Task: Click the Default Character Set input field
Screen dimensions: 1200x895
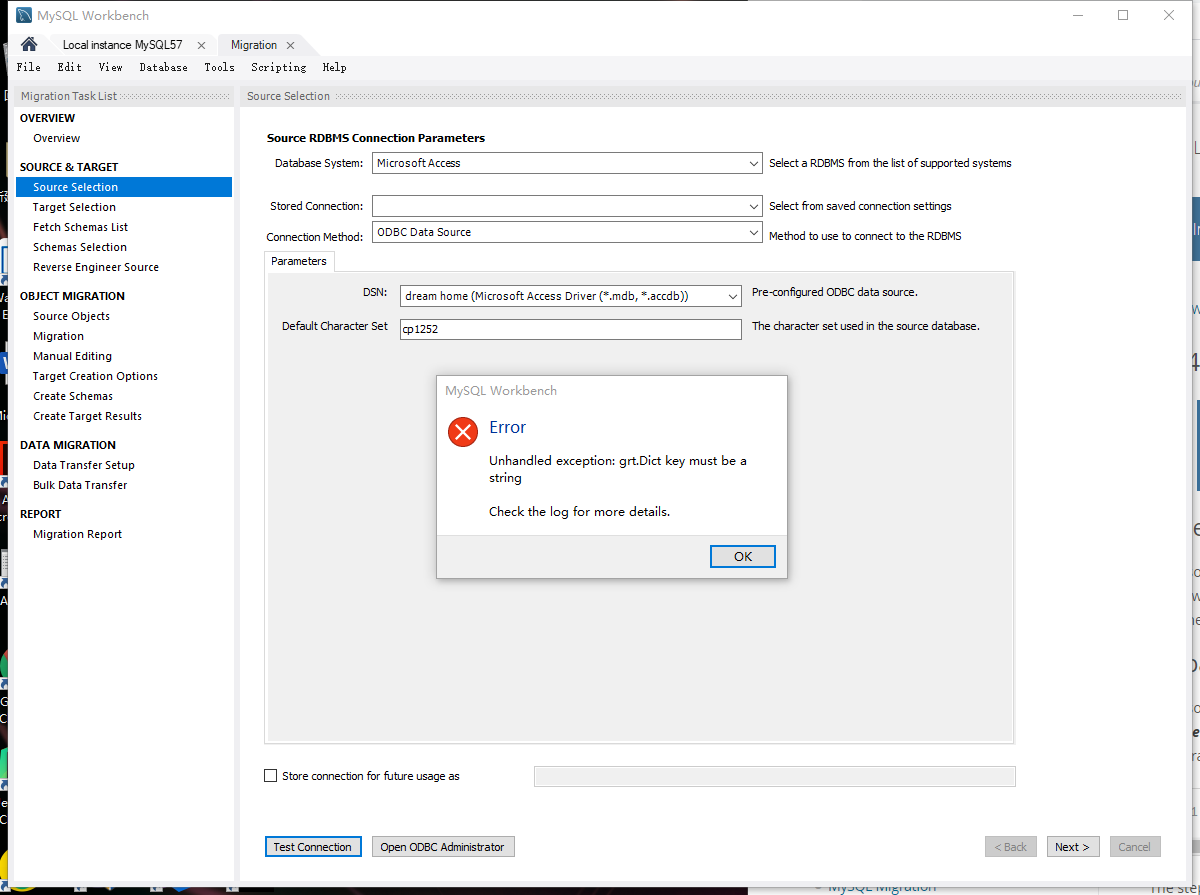Action: coord(570,328)
